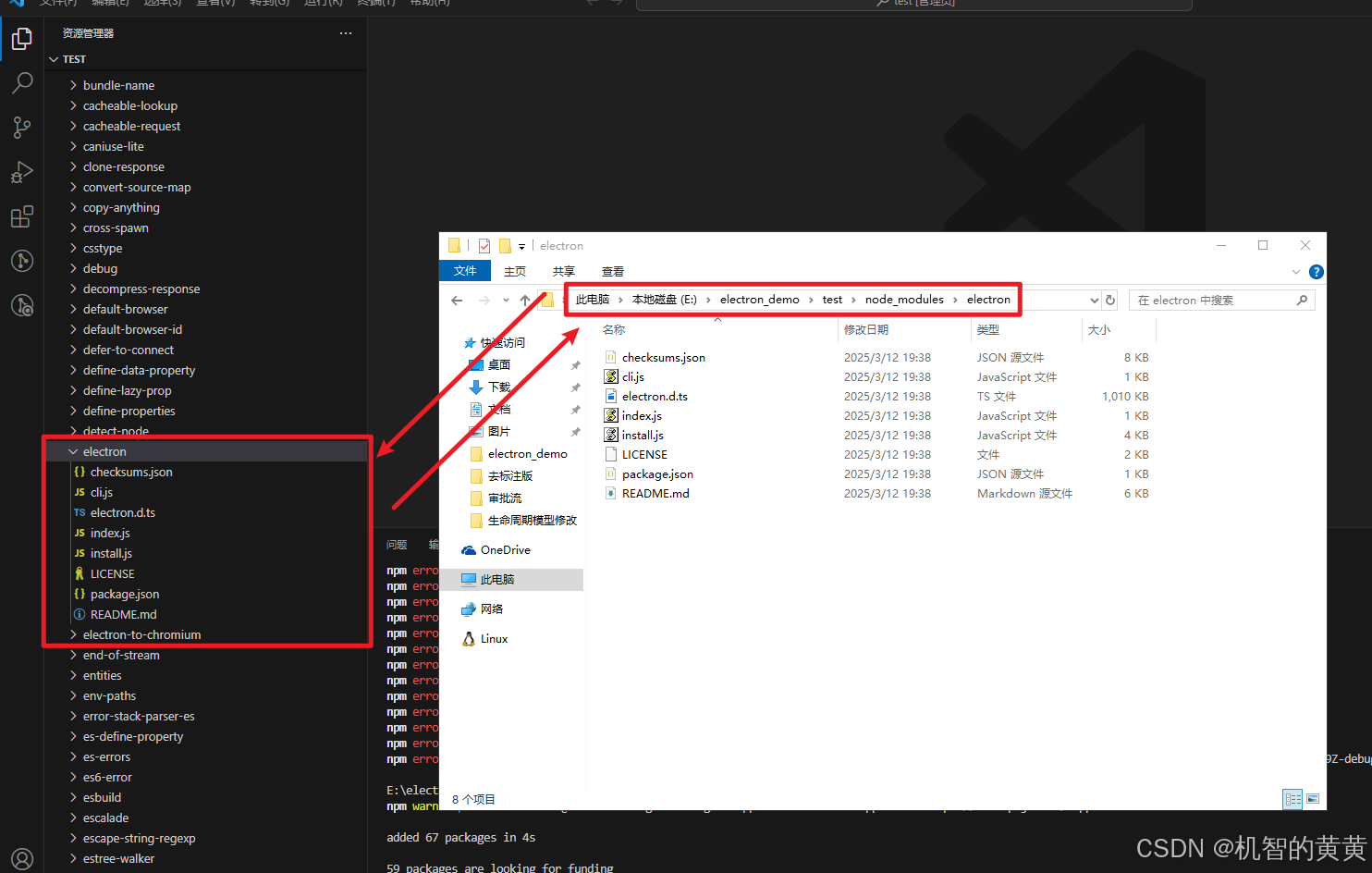Open the Source Control panel

click(21, 128)
